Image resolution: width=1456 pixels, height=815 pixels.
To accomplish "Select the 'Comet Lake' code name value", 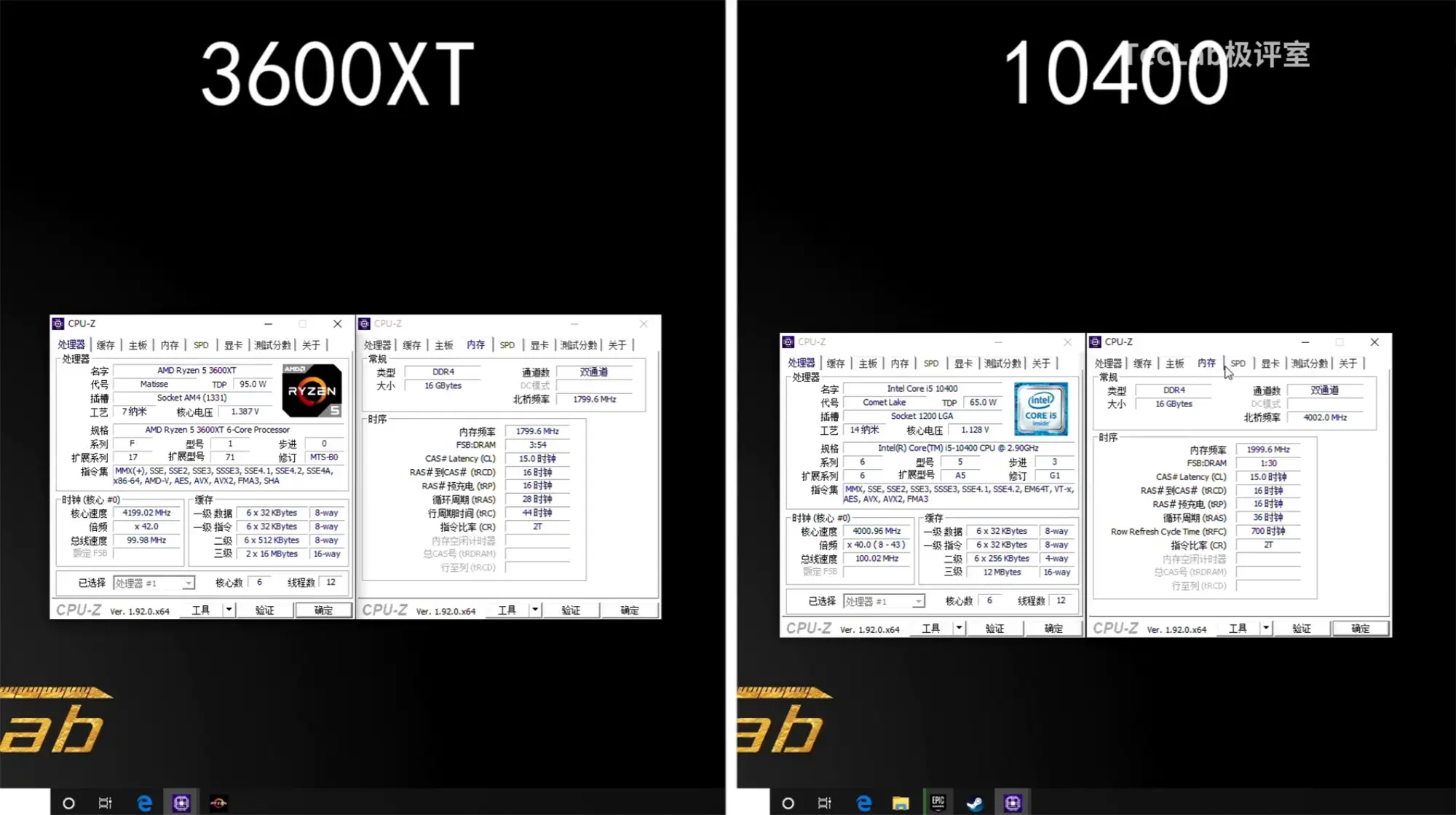I will click(x=885, y=402).
